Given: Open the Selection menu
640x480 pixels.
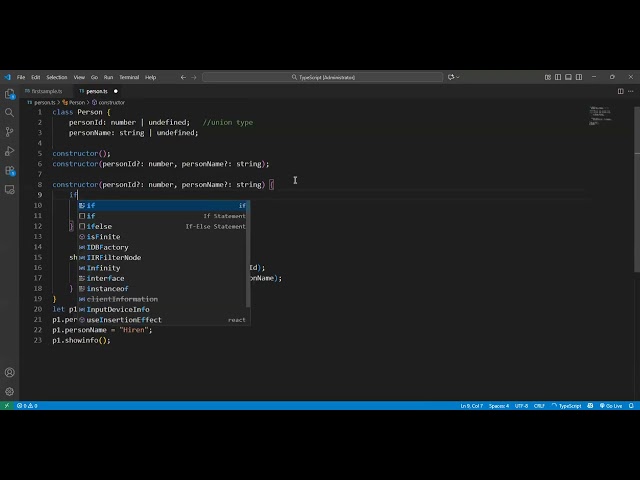Looking at the screenshot, I should tap(57, 77).
